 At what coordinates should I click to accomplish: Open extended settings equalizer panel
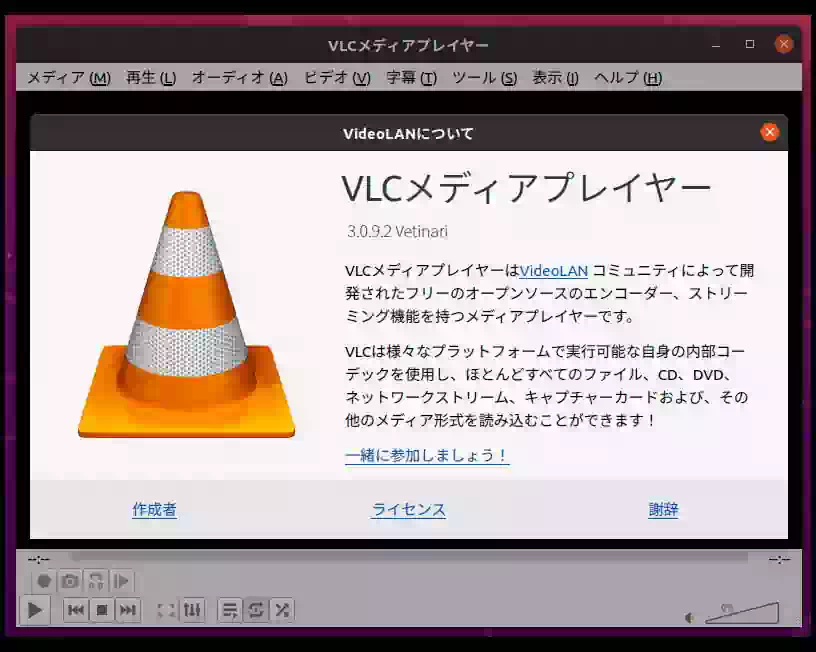(192, 610)
